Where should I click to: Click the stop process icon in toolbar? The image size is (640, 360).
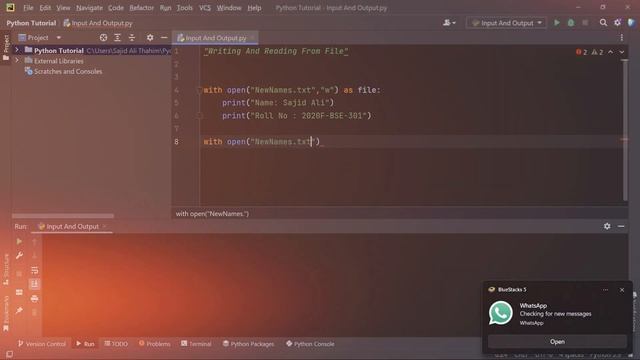[x=585, y=23]
